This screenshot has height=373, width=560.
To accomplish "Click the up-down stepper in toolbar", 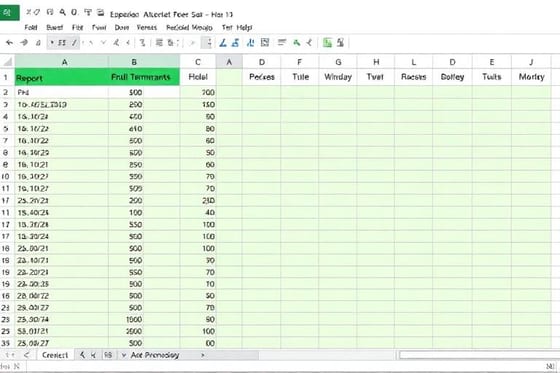I will [209, 43].
